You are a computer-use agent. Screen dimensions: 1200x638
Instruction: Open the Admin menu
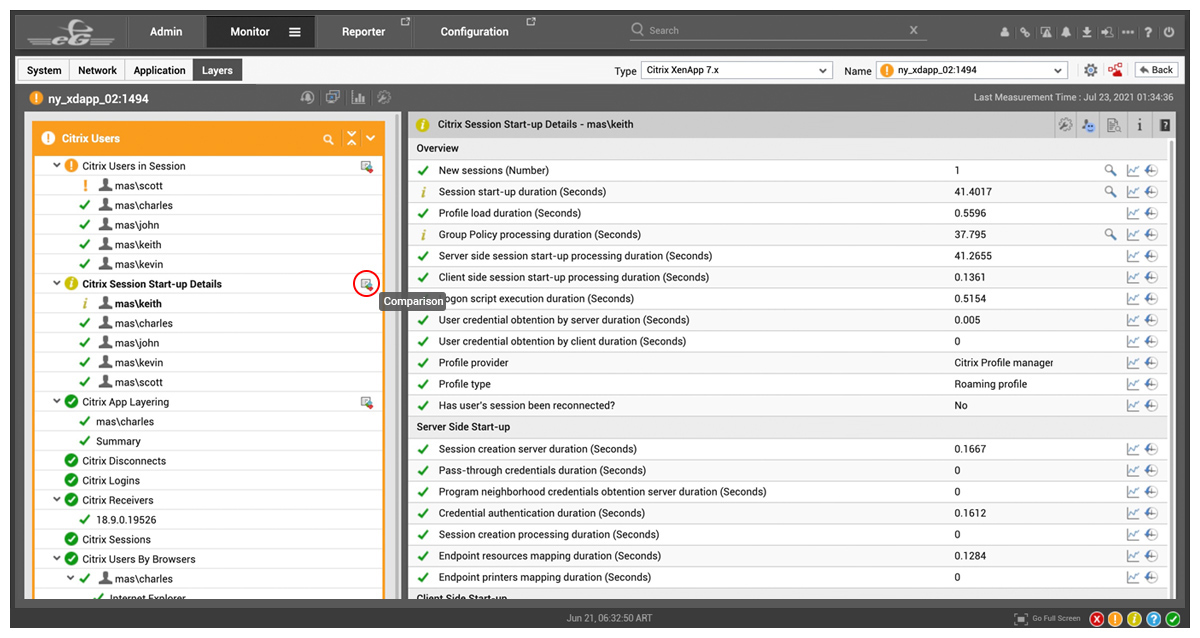pyautogui.click(x=166, y=32)
